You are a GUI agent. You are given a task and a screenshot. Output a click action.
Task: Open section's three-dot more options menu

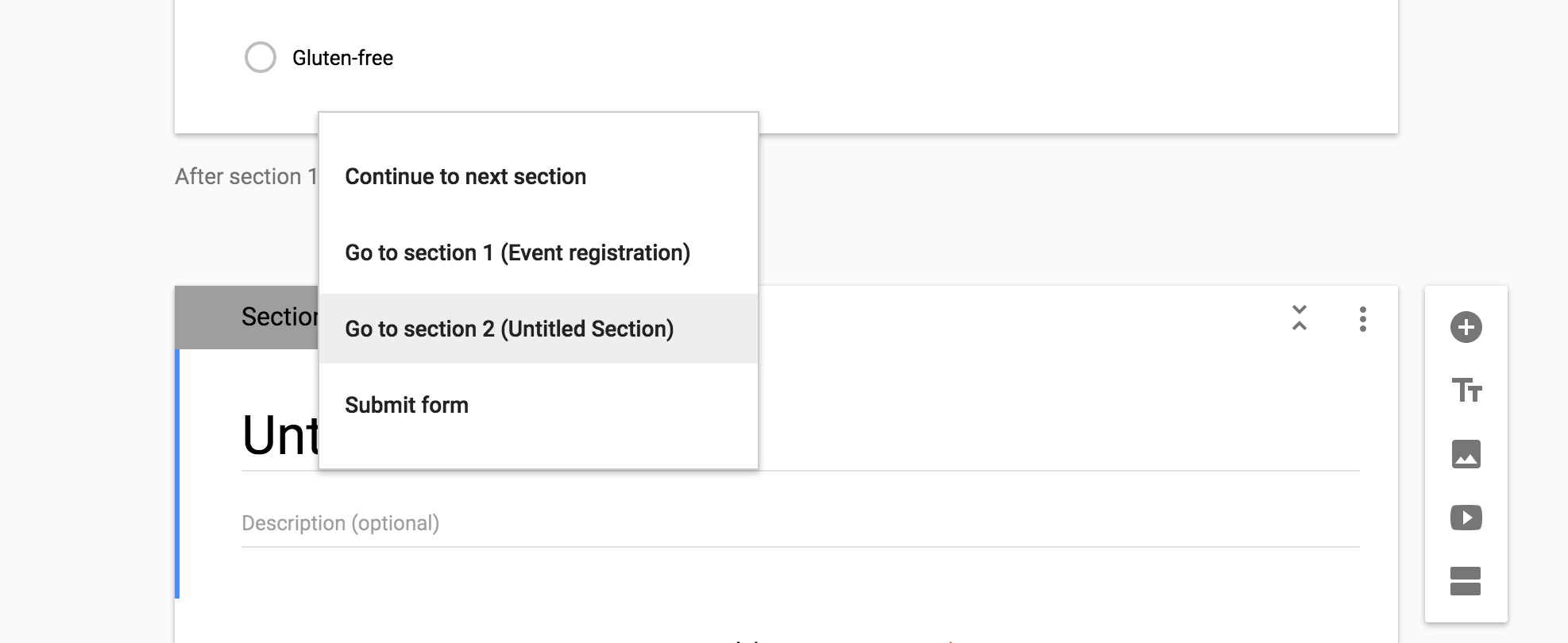(1363, 319)
